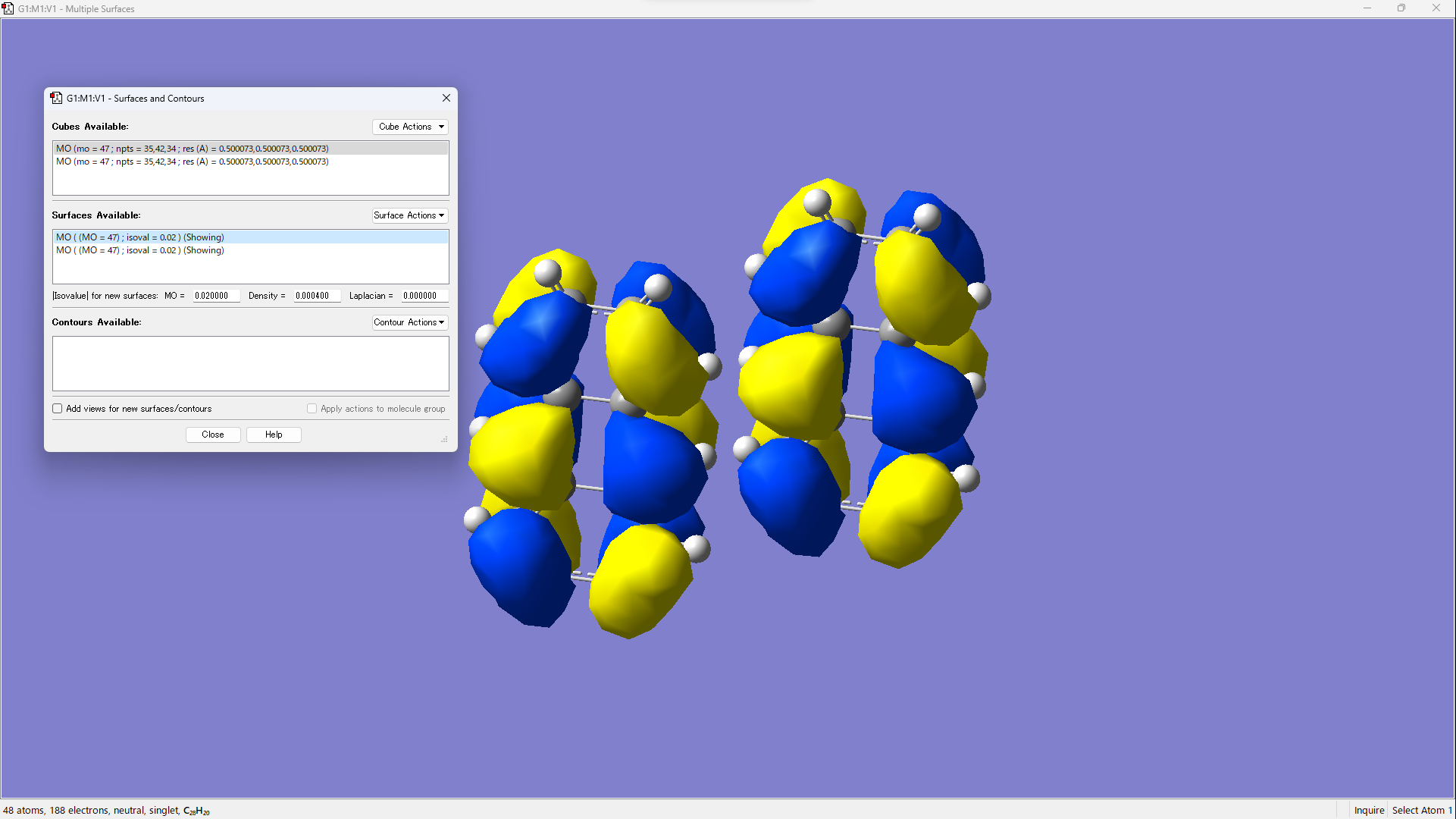
Task: Restore down the main window
Action: coord(1401,8)
